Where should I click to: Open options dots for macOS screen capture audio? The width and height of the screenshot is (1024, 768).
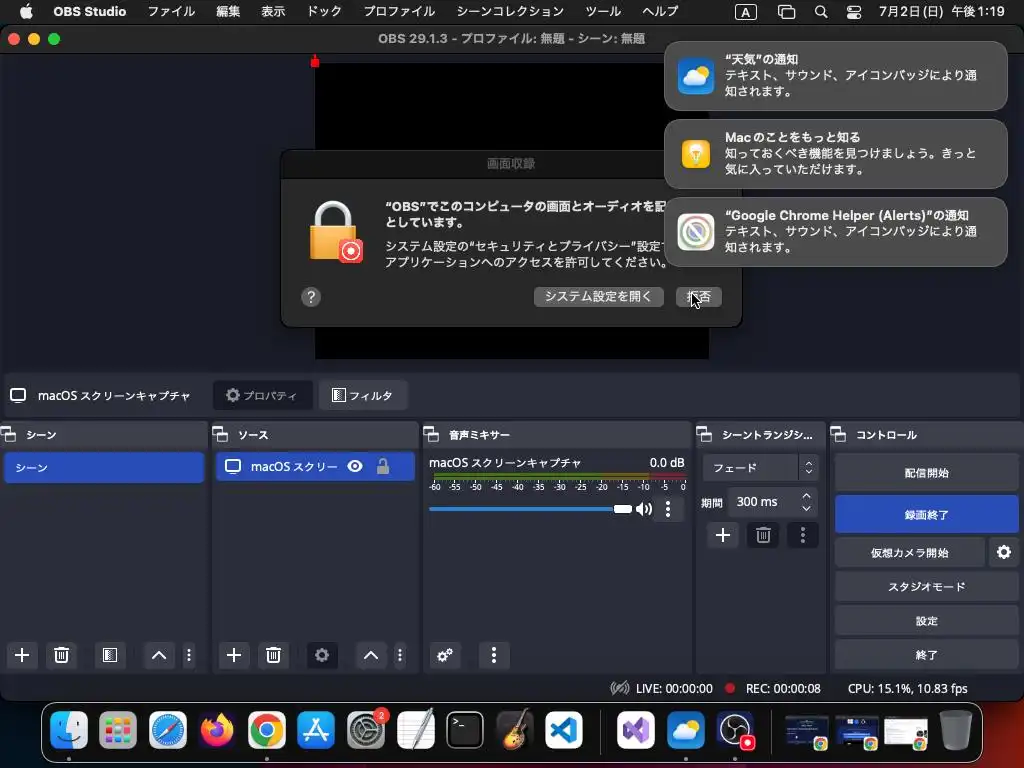pyautogui.click(x=667, y=509)
